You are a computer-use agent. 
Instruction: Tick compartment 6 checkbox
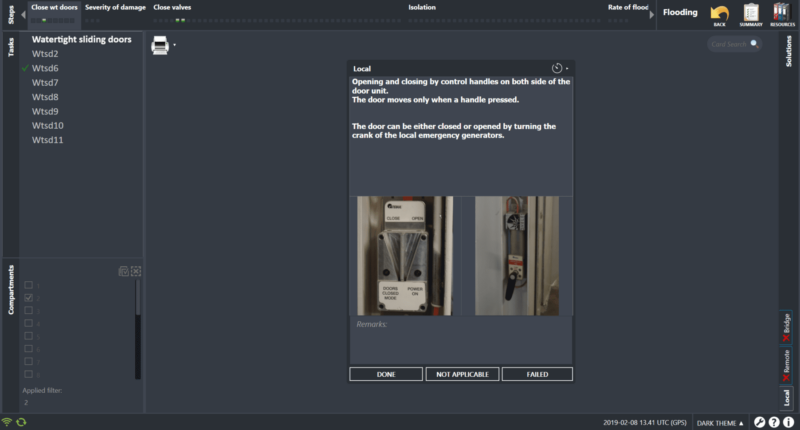point(29,348)
